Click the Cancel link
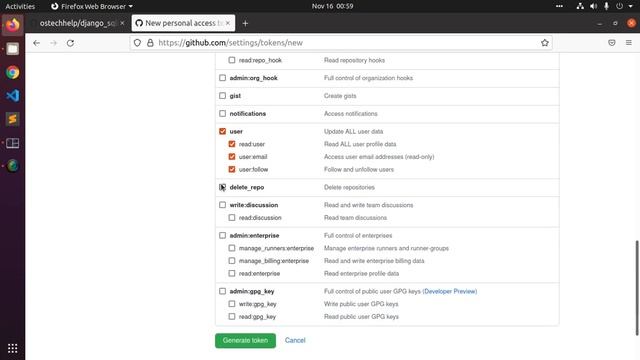The height and width of the screenshot is (360, 640). click(295, 340)
